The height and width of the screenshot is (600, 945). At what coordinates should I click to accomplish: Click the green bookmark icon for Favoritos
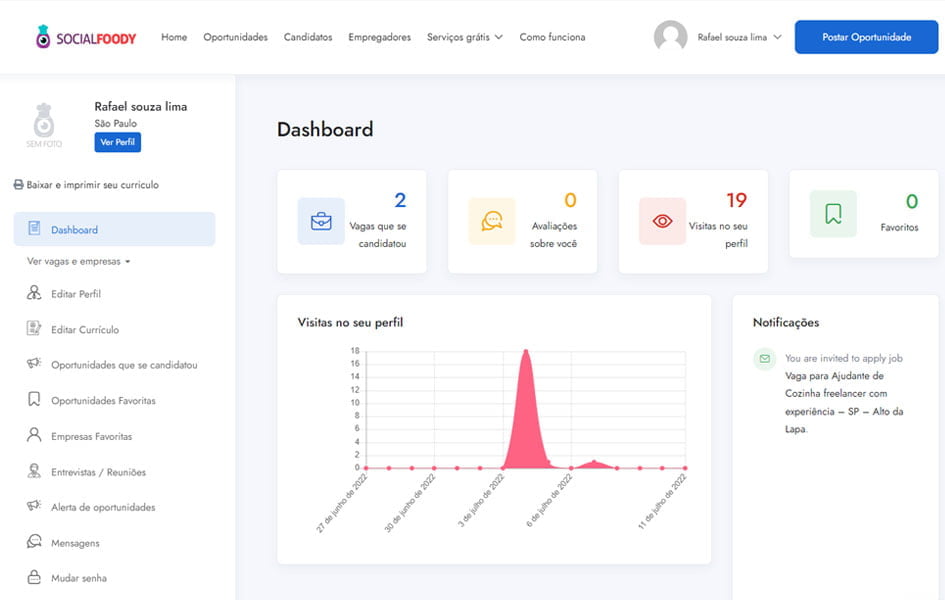(833, 213)
